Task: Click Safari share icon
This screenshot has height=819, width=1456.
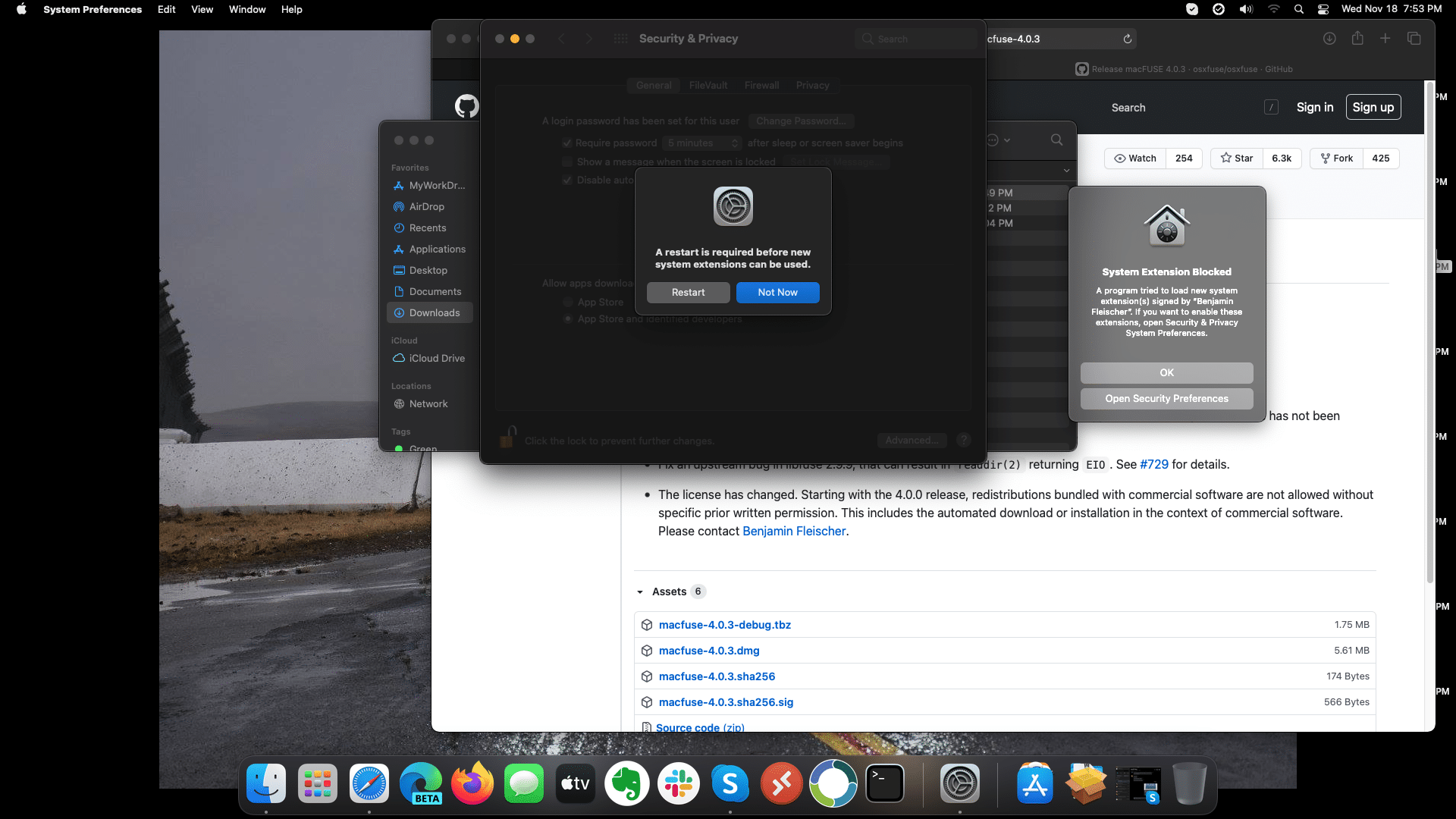Action: [x=1357, y=39]
